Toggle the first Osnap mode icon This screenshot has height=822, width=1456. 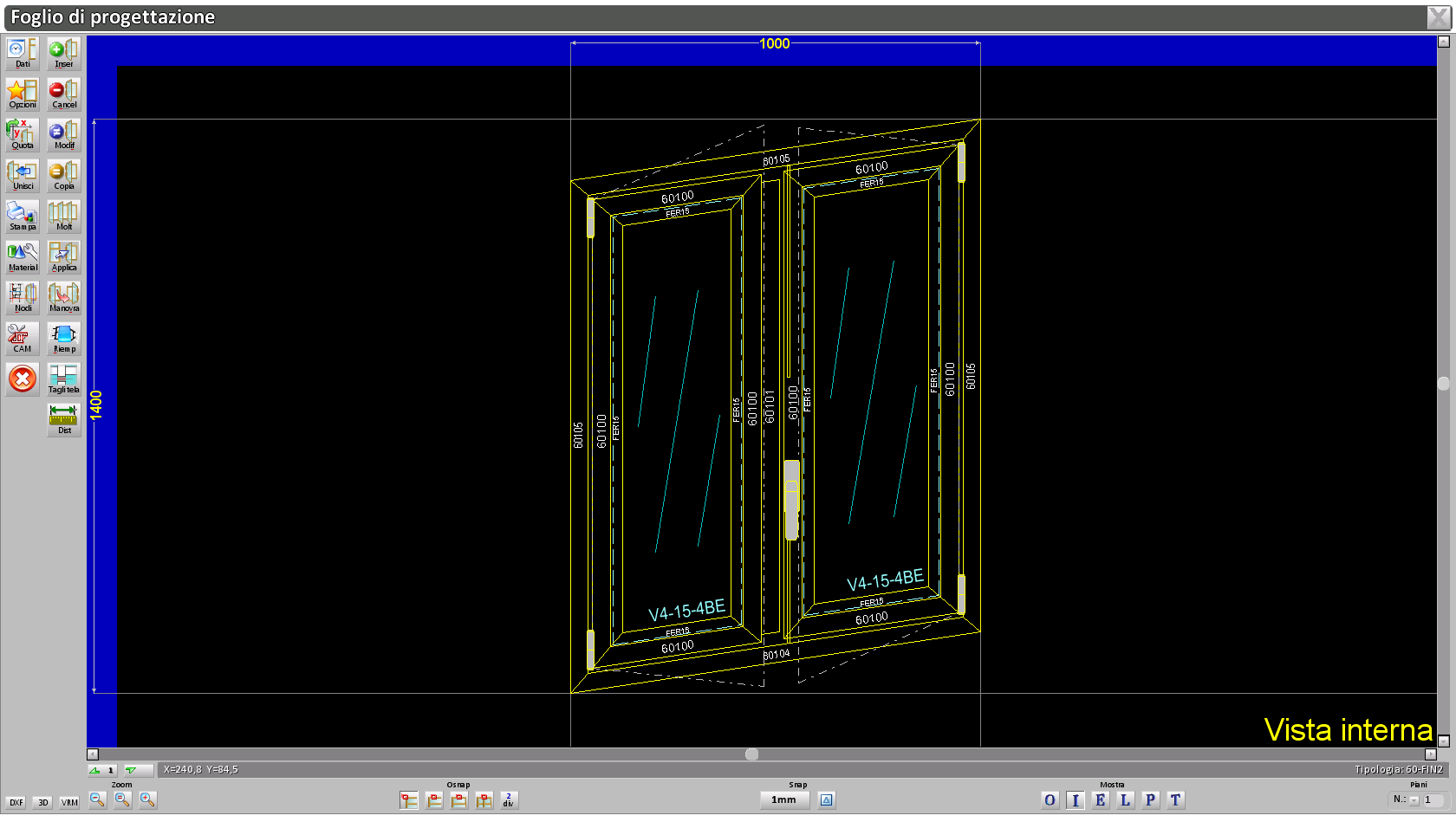pos(409,800)
